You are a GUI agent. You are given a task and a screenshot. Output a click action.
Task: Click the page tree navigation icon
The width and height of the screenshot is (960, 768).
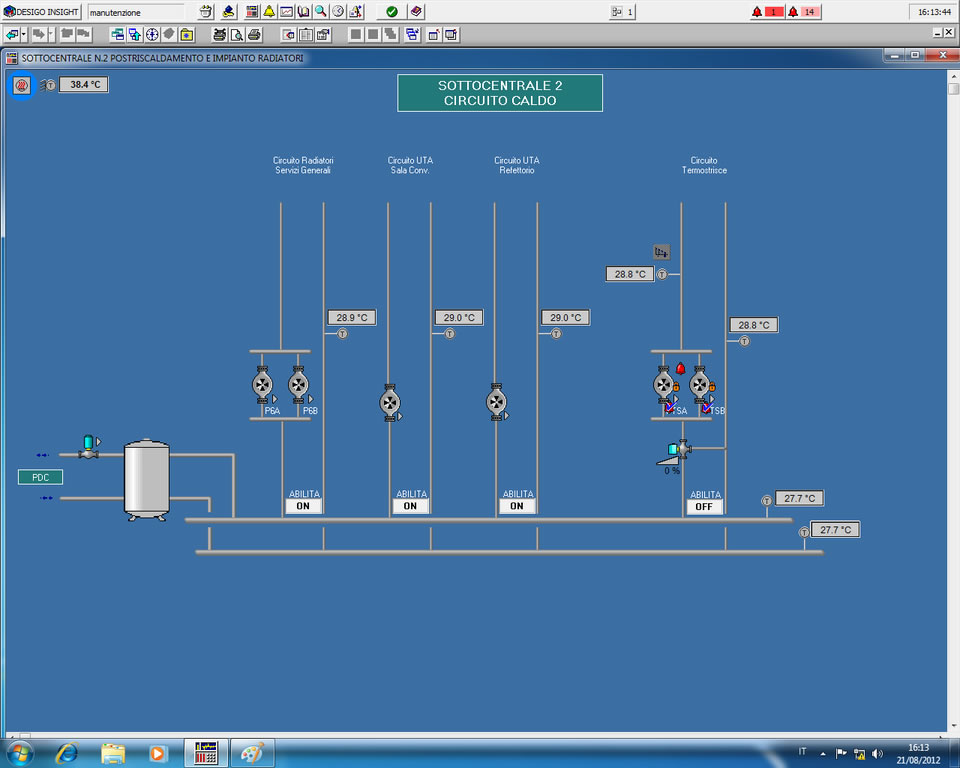(x=118, y=34)
